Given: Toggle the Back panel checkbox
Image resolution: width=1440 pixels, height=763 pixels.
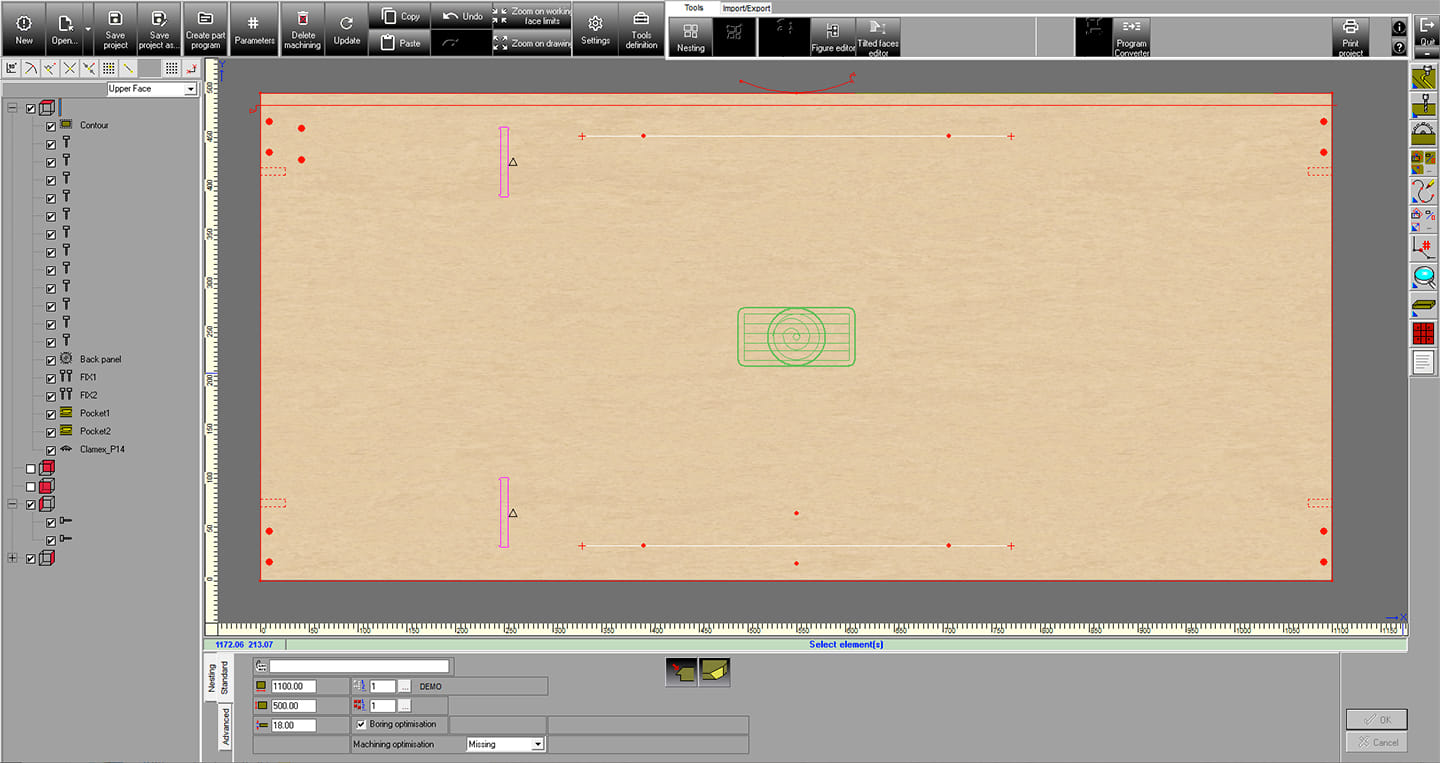Looking at the screenshot, I should 51,360.
